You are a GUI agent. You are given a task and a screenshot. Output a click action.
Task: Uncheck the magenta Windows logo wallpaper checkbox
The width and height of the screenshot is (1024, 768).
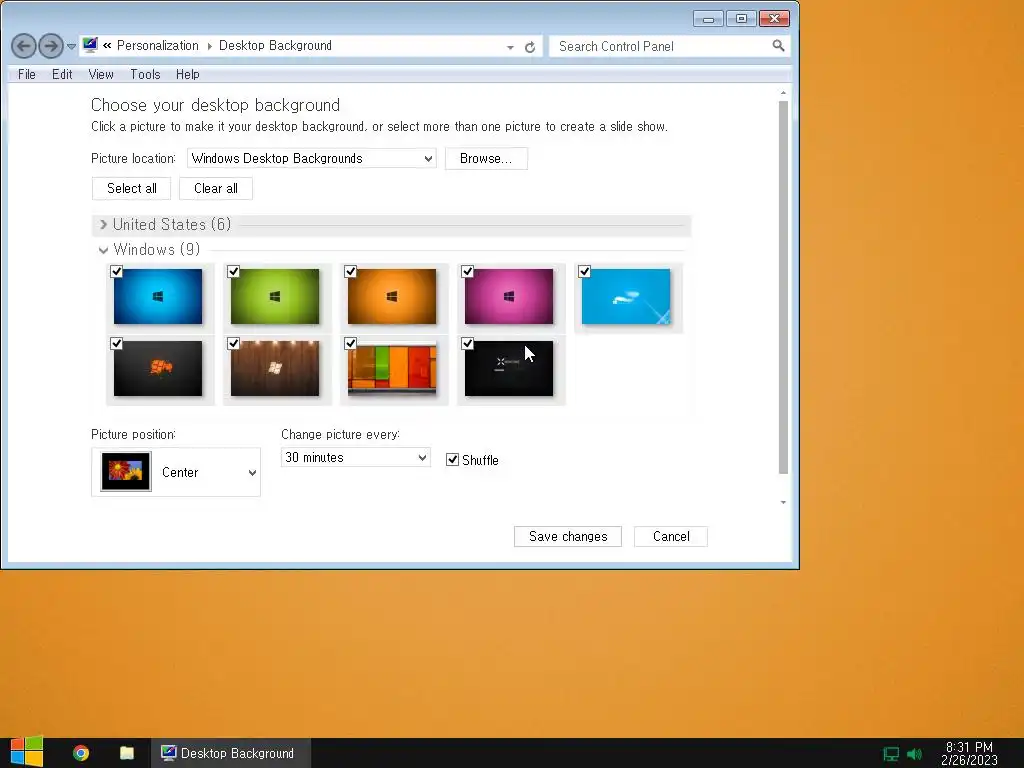pyautogui.click(x=468, y=272)
